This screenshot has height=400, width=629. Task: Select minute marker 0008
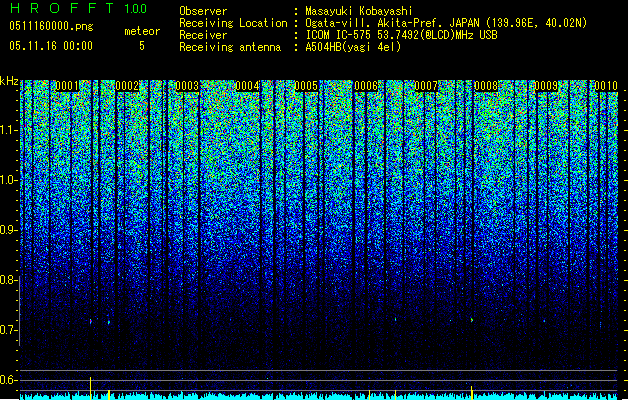point(486,86)
